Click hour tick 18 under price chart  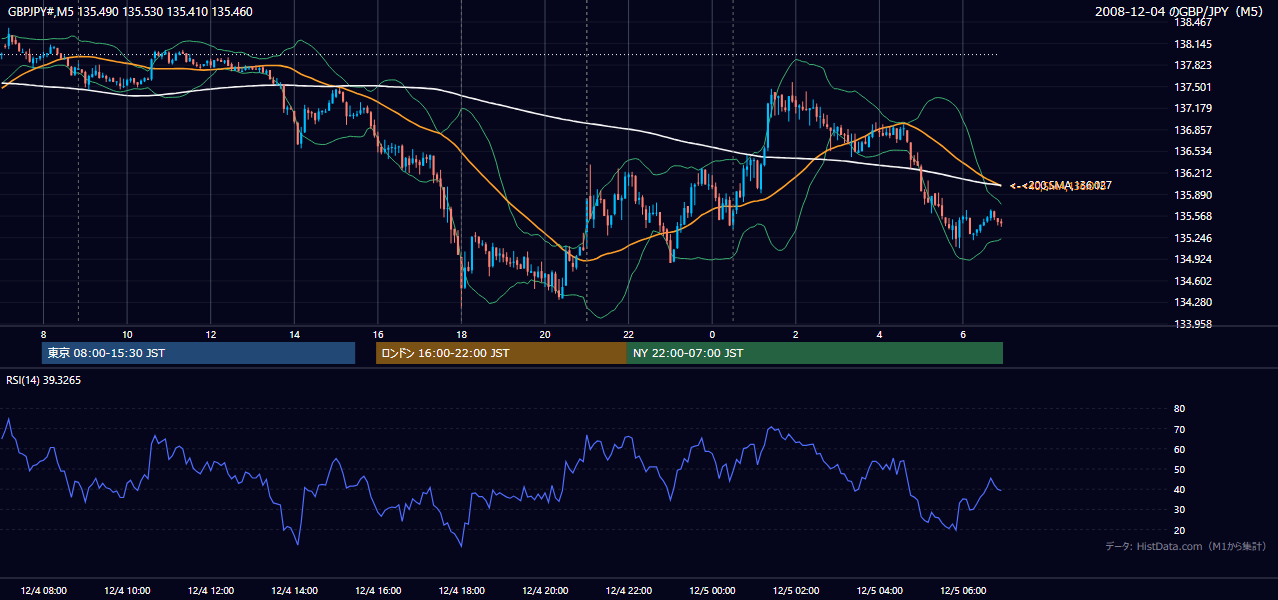[x=461, y=334]
